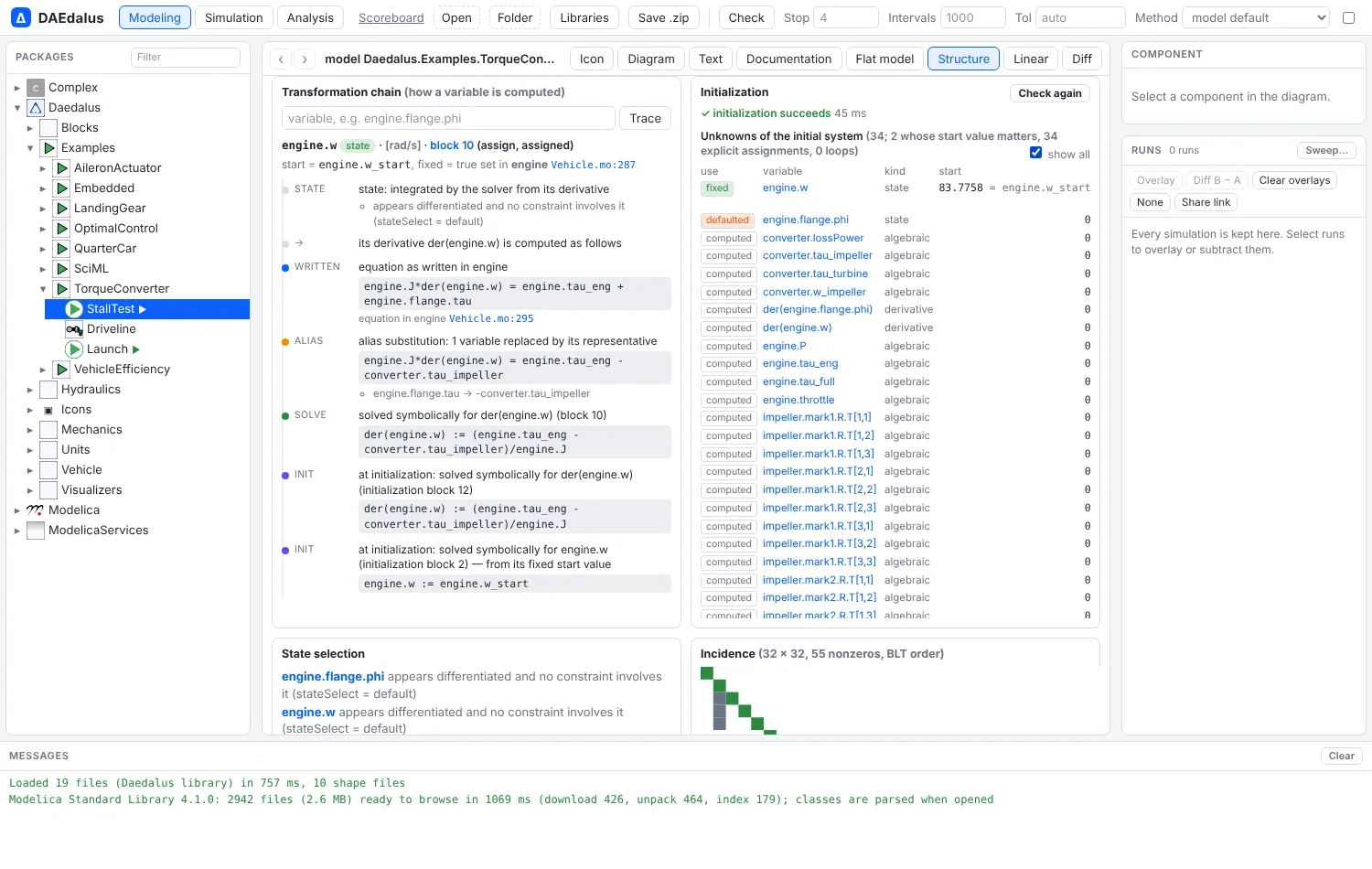This screenshot has height=869, width=1372.
Task: Open the Vehicle.mo:295 source link
Action: [x=491, y=319]
